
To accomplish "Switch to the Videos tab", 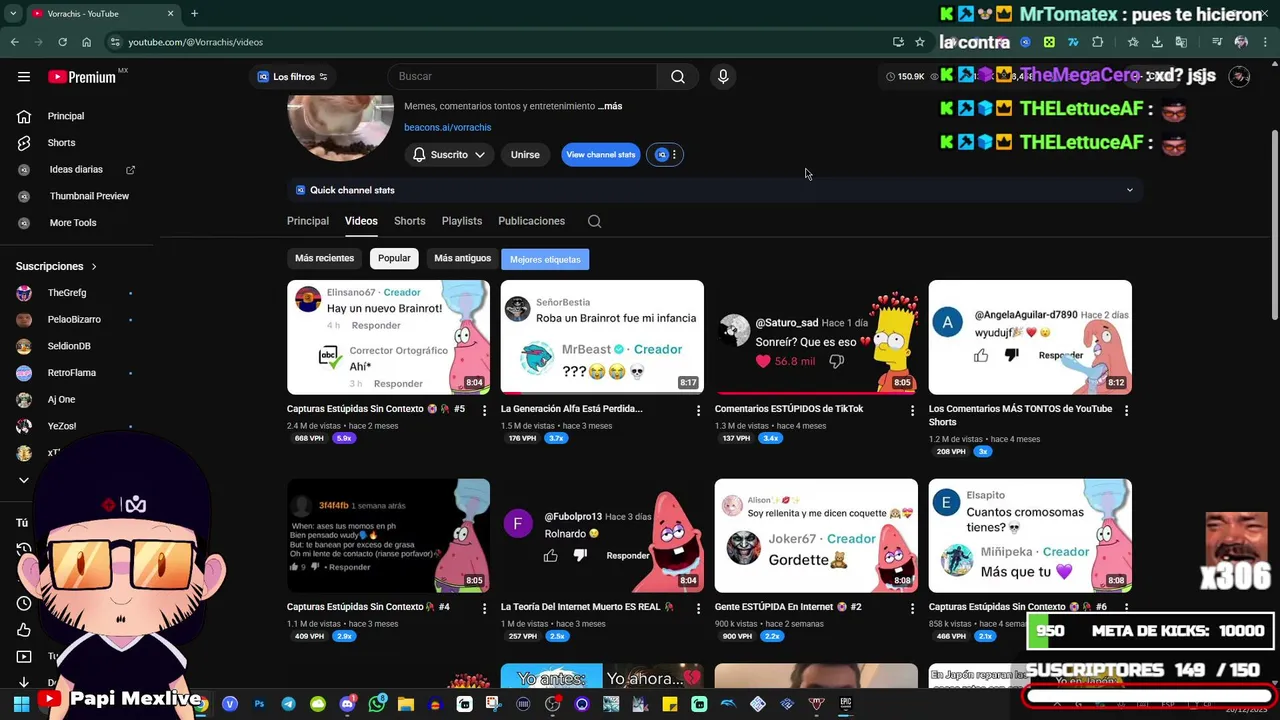I will pos(361,221).
